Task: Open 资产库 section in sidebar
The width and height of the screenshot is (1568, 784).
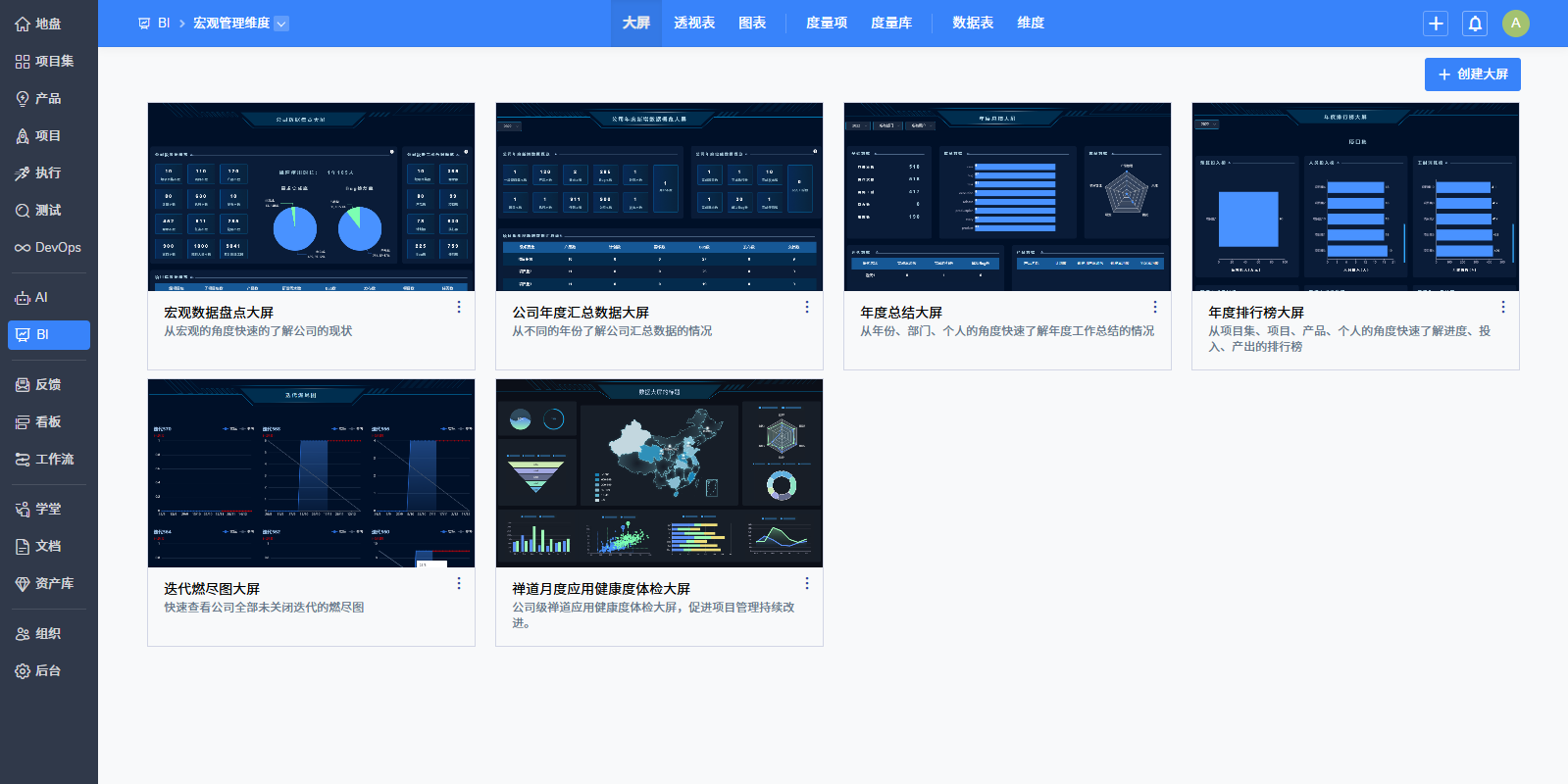Action: [x=49, y=583]
